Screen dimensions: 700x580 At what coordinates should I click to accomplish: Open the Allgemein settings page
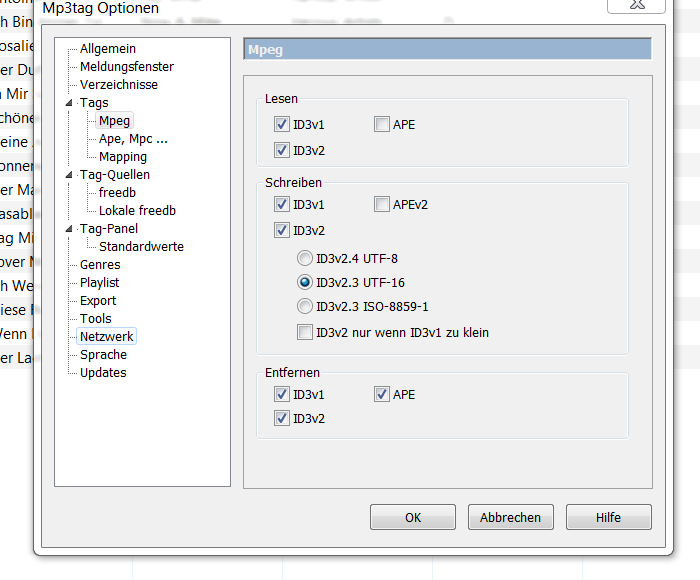[108, 49]
